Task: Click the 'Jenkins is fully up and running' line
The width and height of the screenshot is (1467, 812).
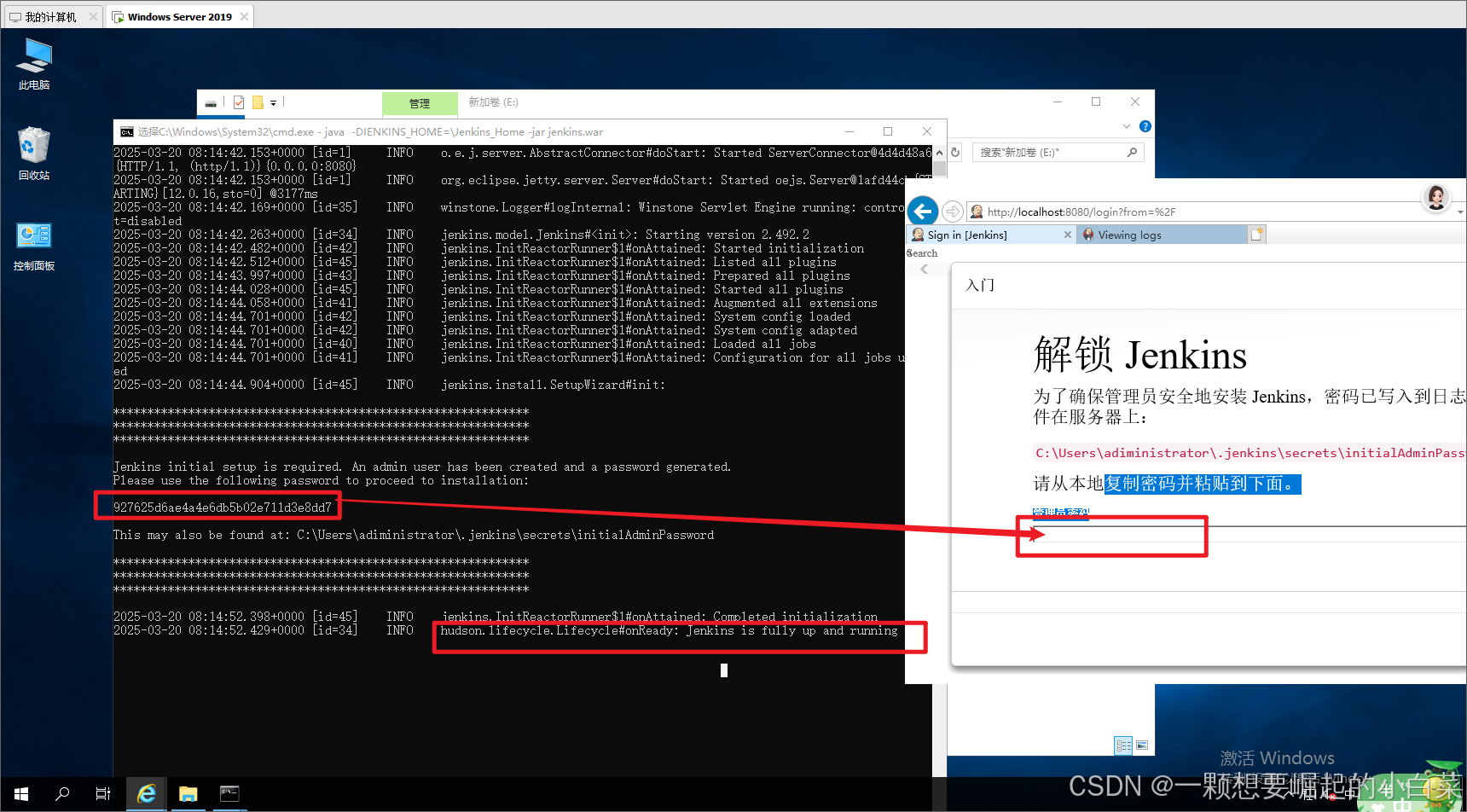Action: [791, 630]
